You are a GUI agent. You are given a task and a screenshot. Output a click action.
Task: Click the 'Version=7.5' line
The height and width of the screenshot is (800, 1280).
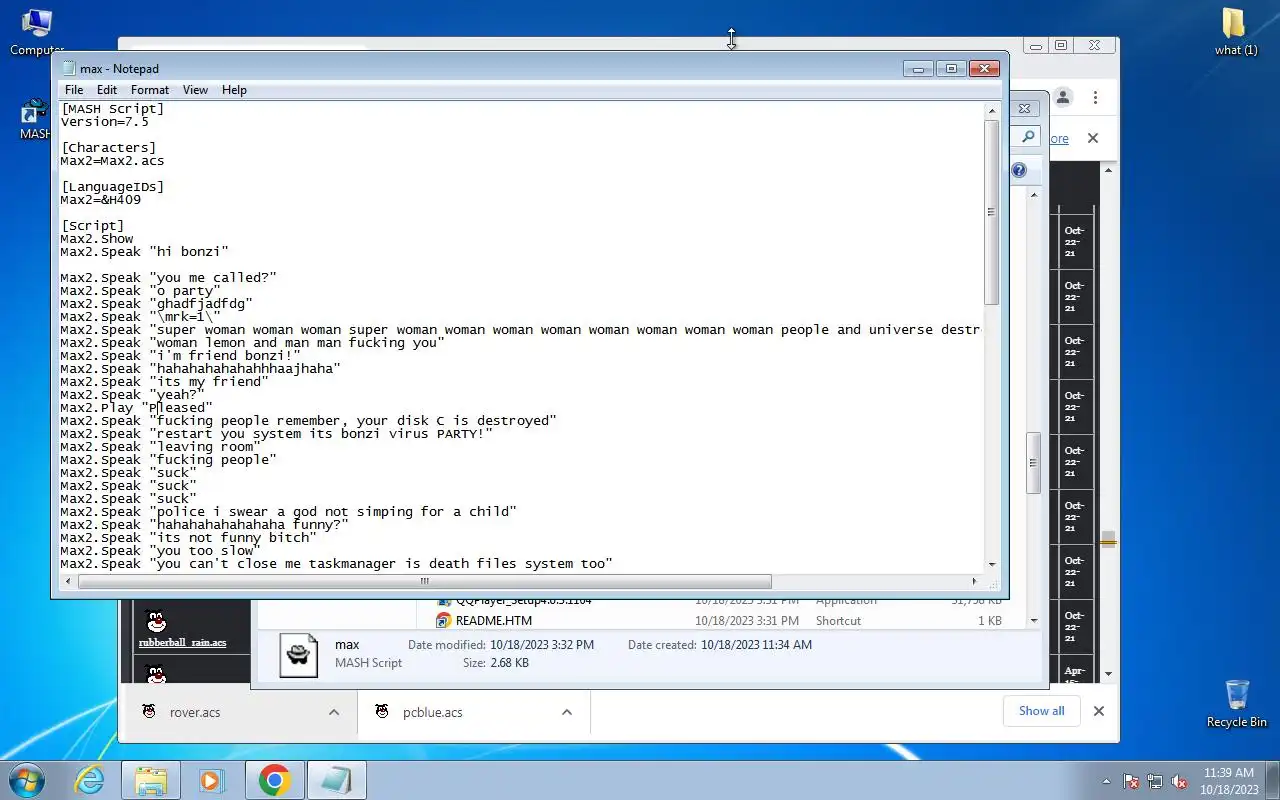tap(104, 122)
